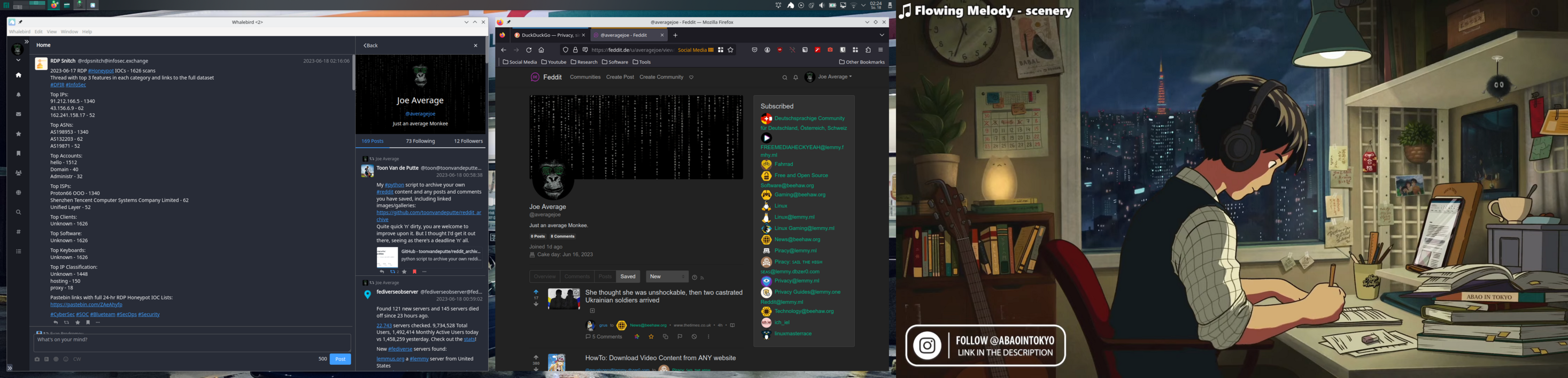Switch to 73 Following tab in profile

(421, 141)
